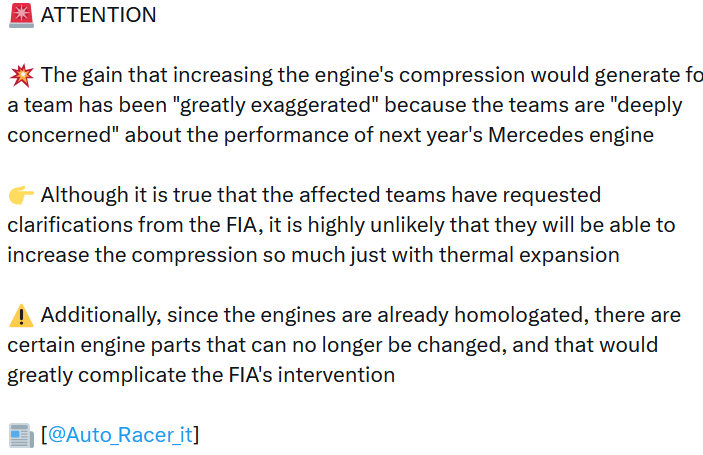Click the phrase "thermal expansion"
The height and width of the screenshot is (455, 703).
click(543, 255)
